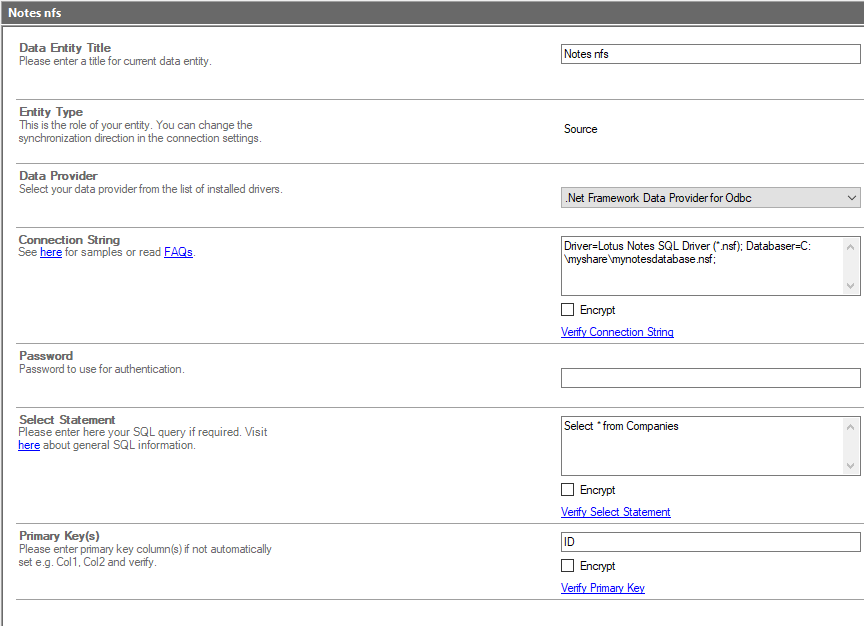Image resolution: width=864 pixels, height=626 pixels.
Task: Open the FAQs link for connection strings
Action: click(178, 253)
